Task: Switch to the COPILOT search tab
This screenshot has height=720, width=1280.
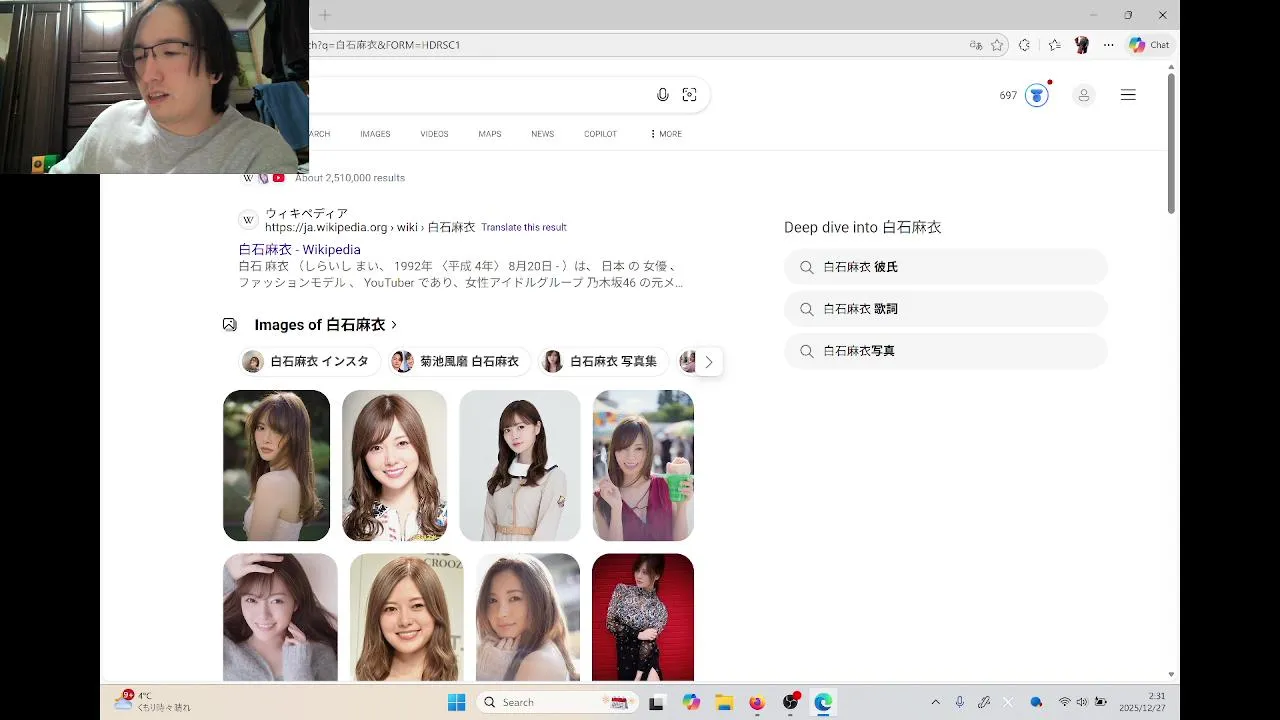Action: click(x=600, y=134)
